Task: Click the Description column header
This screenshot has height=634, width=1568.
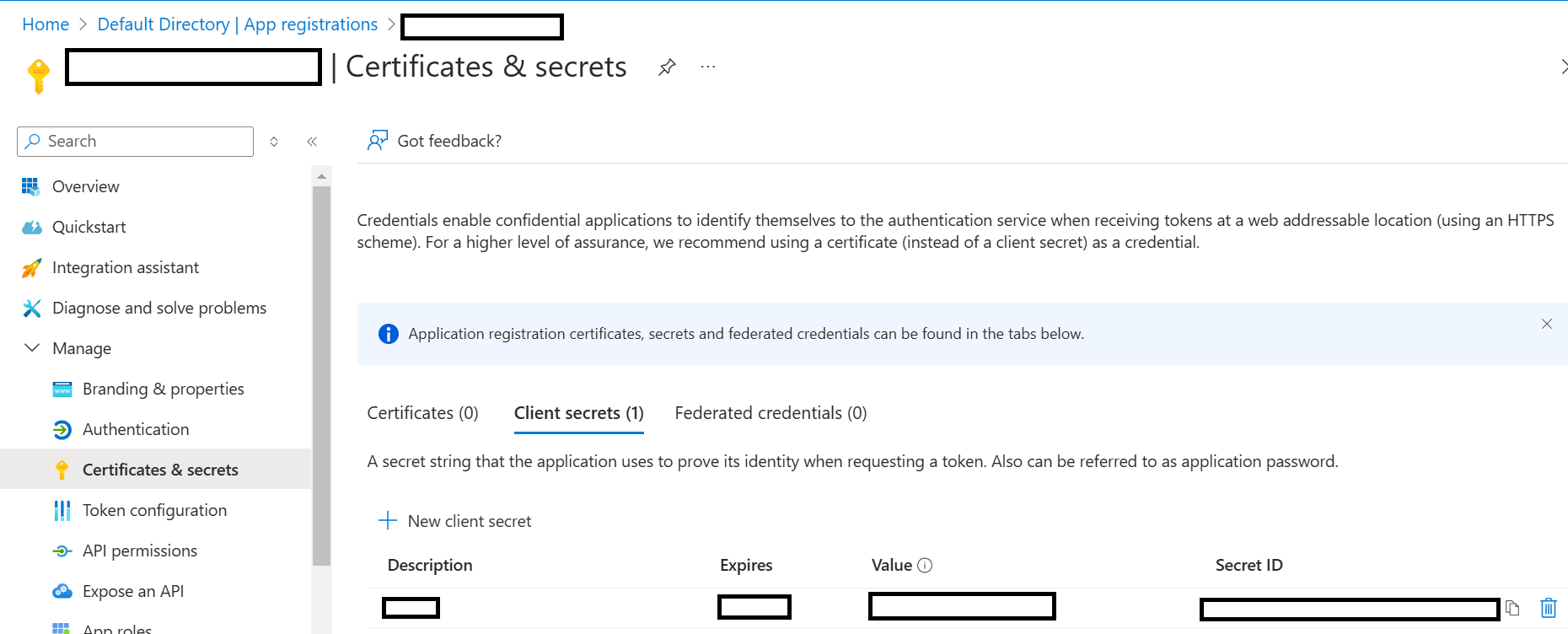Action: click(x=430, y=565)
